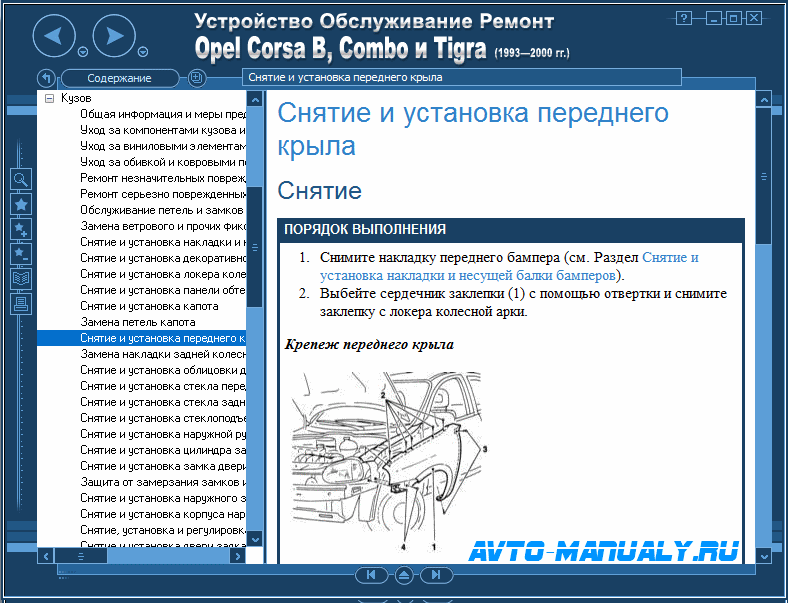
Task: Open Замена петель капота topic
Action: click(138, 322)
